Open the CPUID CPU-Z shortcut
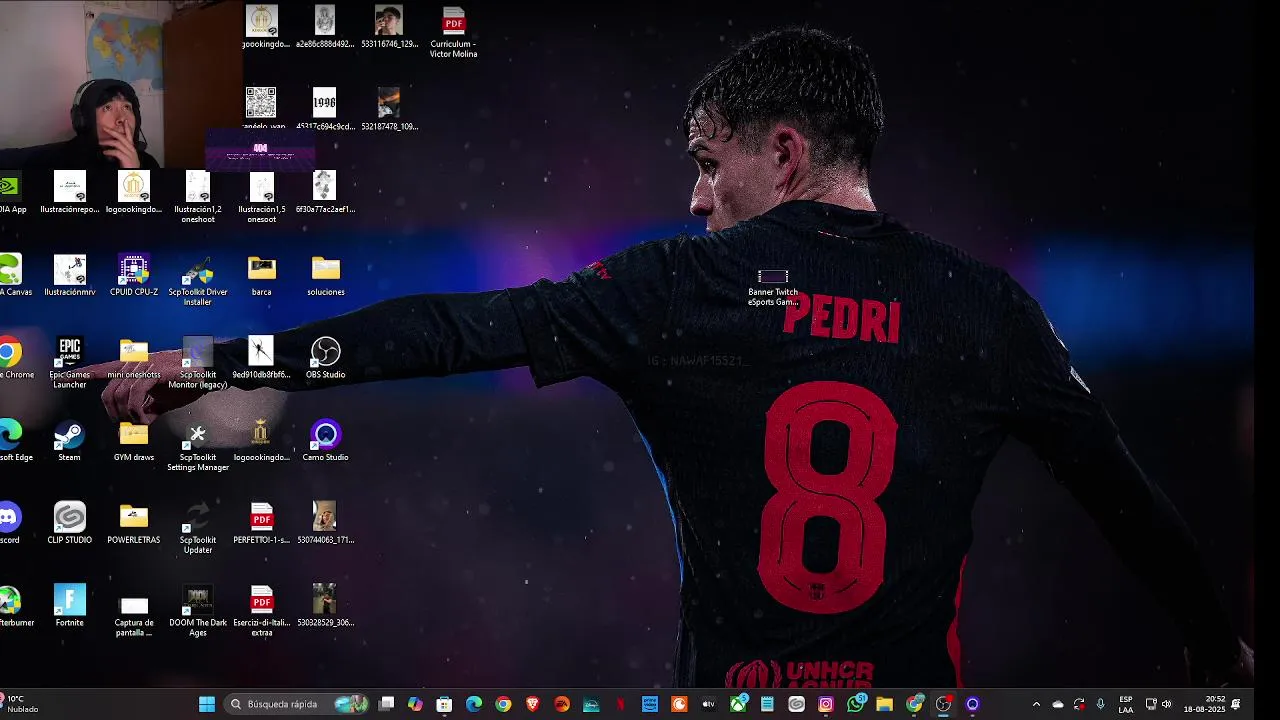 [133, 277]
